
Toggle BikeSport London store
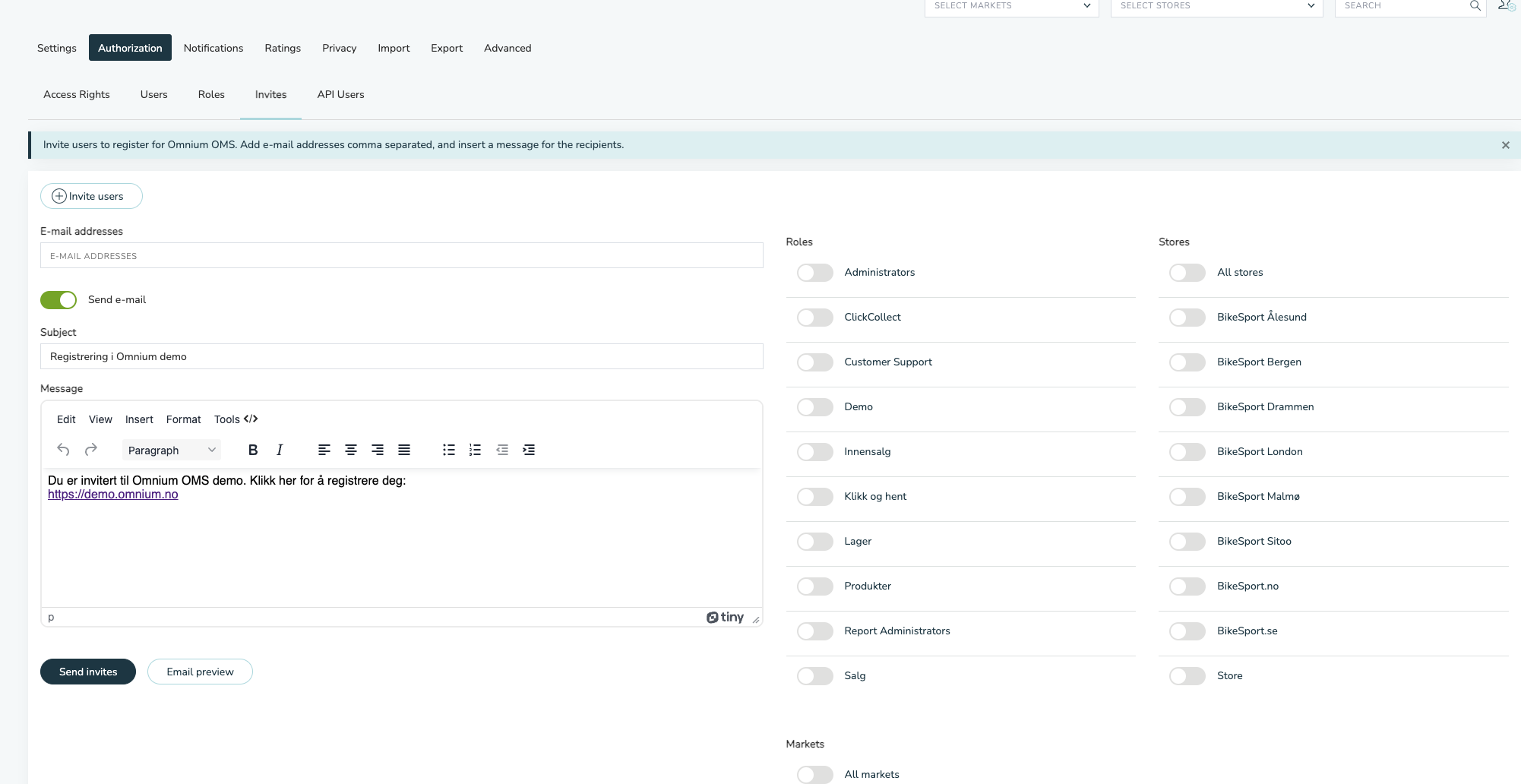coord(1187,452)
